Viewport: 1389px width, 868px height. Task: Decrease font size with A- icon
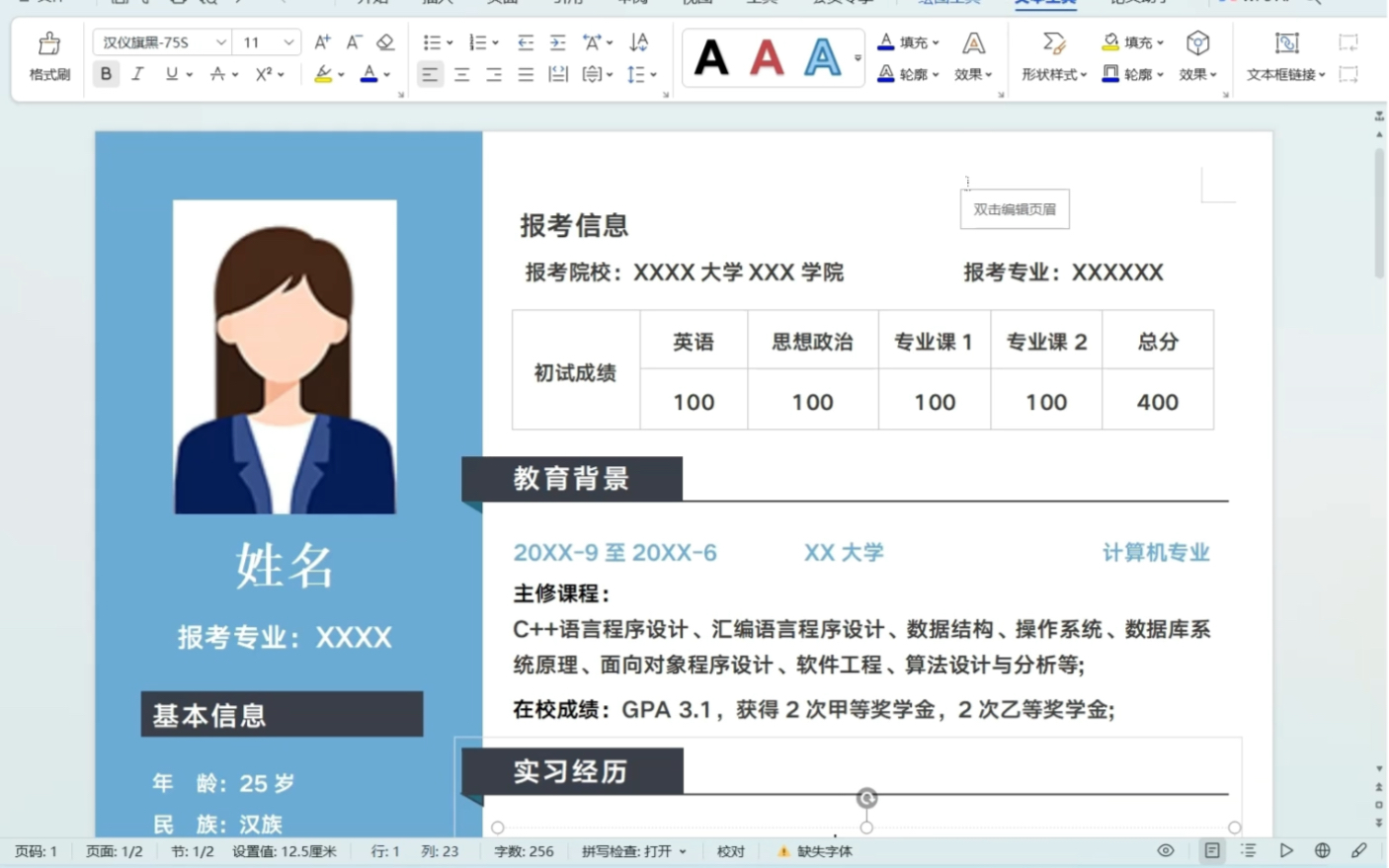353,42
